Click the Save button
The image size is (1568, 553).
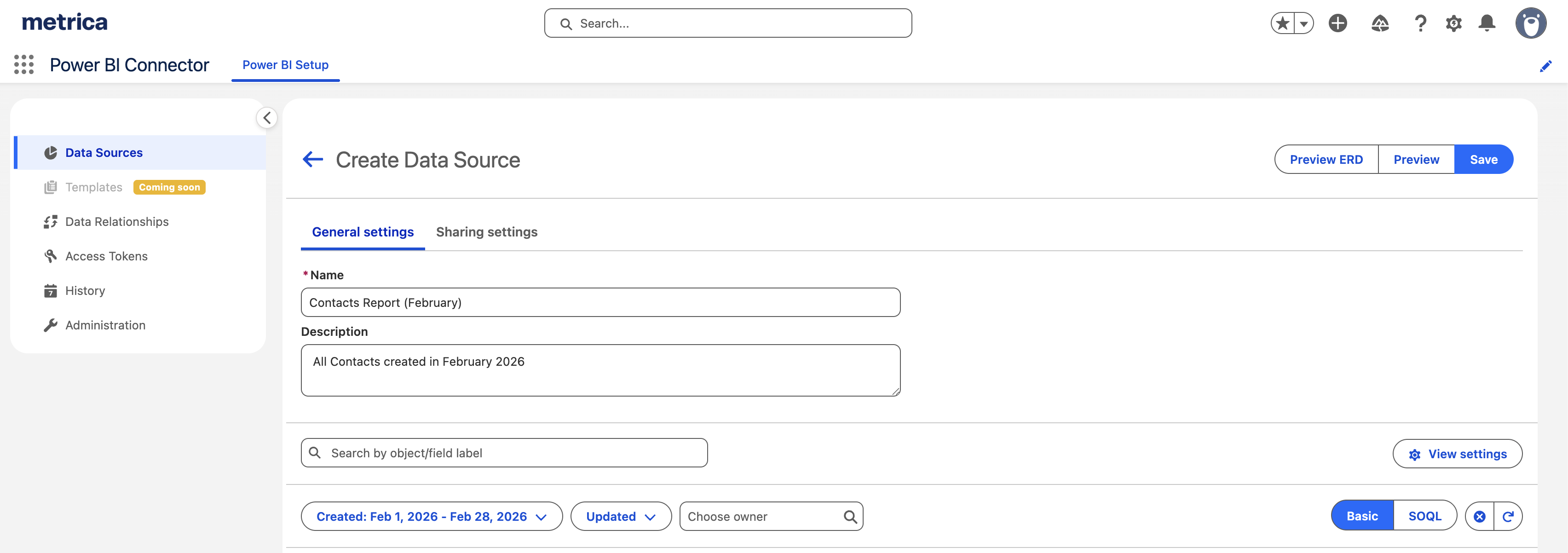click(1483, 159)
